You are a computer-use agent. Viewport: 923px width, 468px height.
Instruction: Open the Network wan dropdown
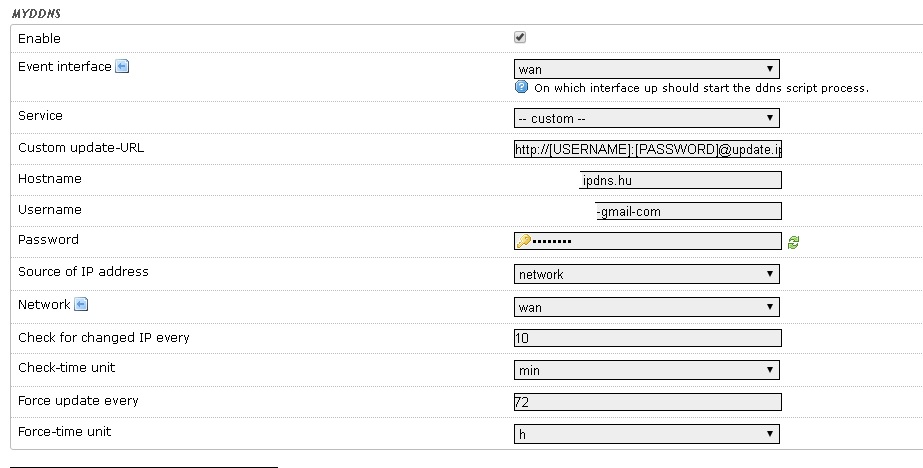coord(646,307)
